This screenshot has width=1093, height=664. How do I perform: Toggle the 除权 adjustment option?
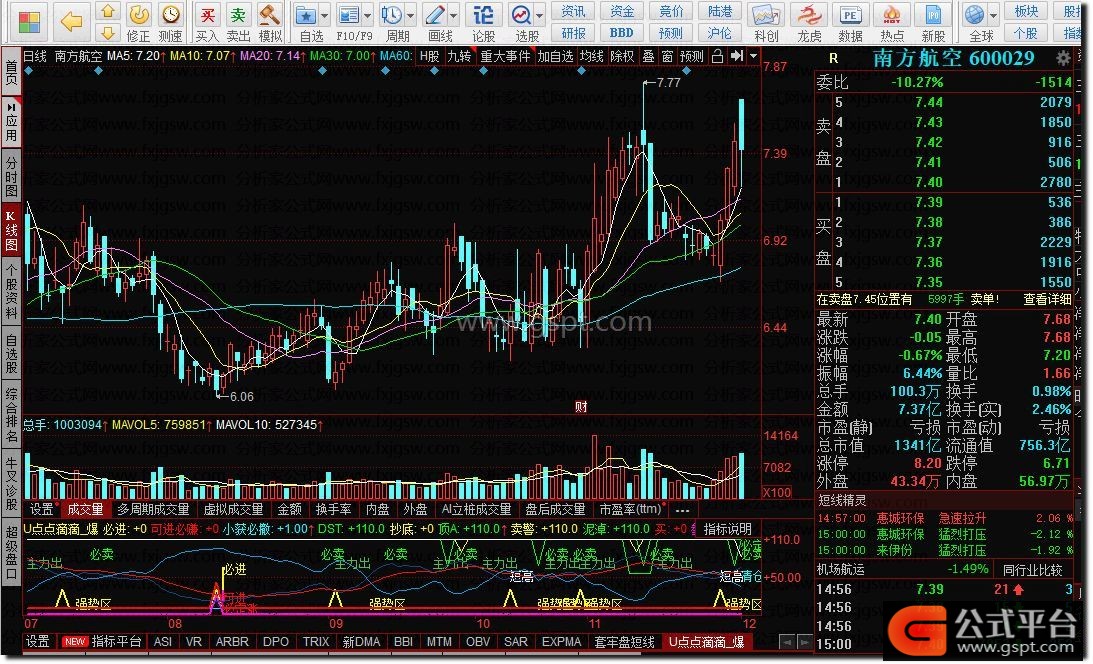pyautogui.click(x=622, y=56)
